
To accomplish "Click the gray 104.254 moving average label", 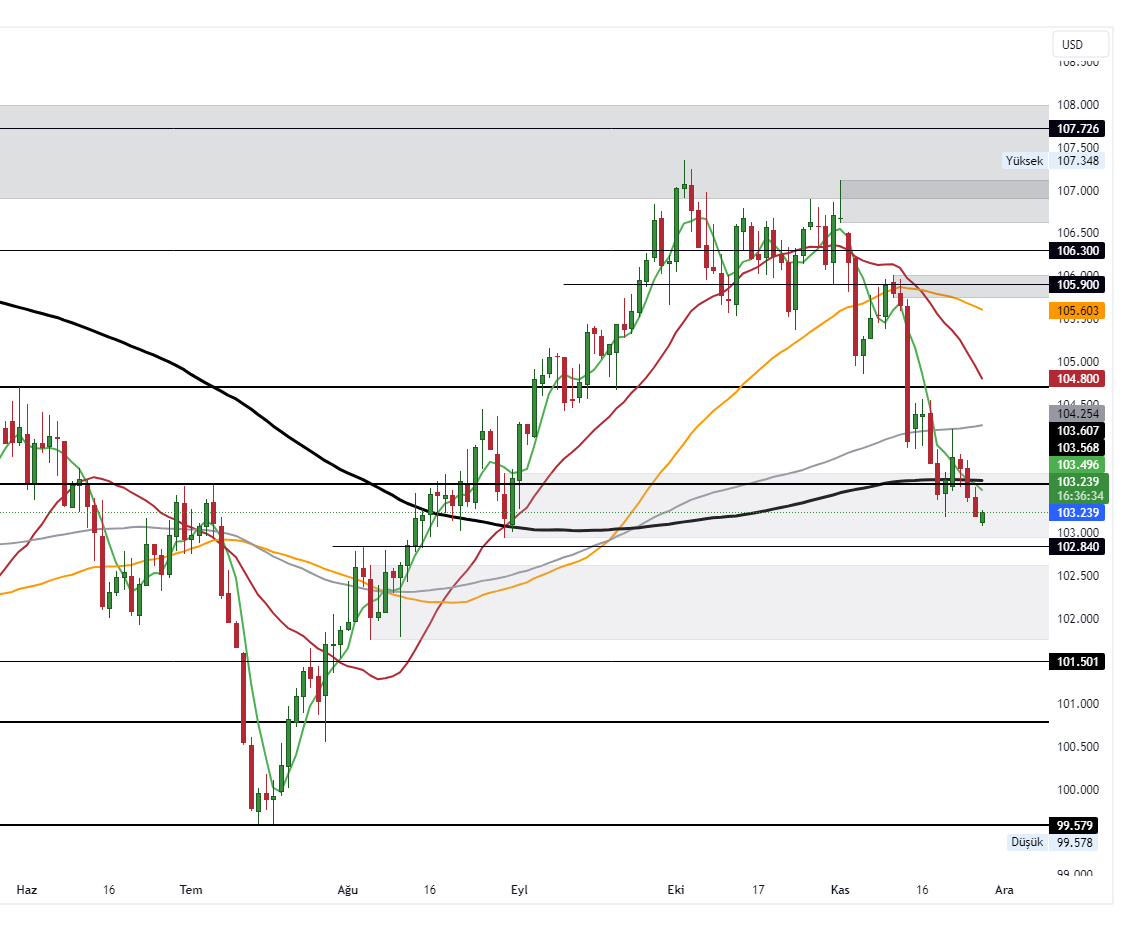I will tap(1074, 413).
